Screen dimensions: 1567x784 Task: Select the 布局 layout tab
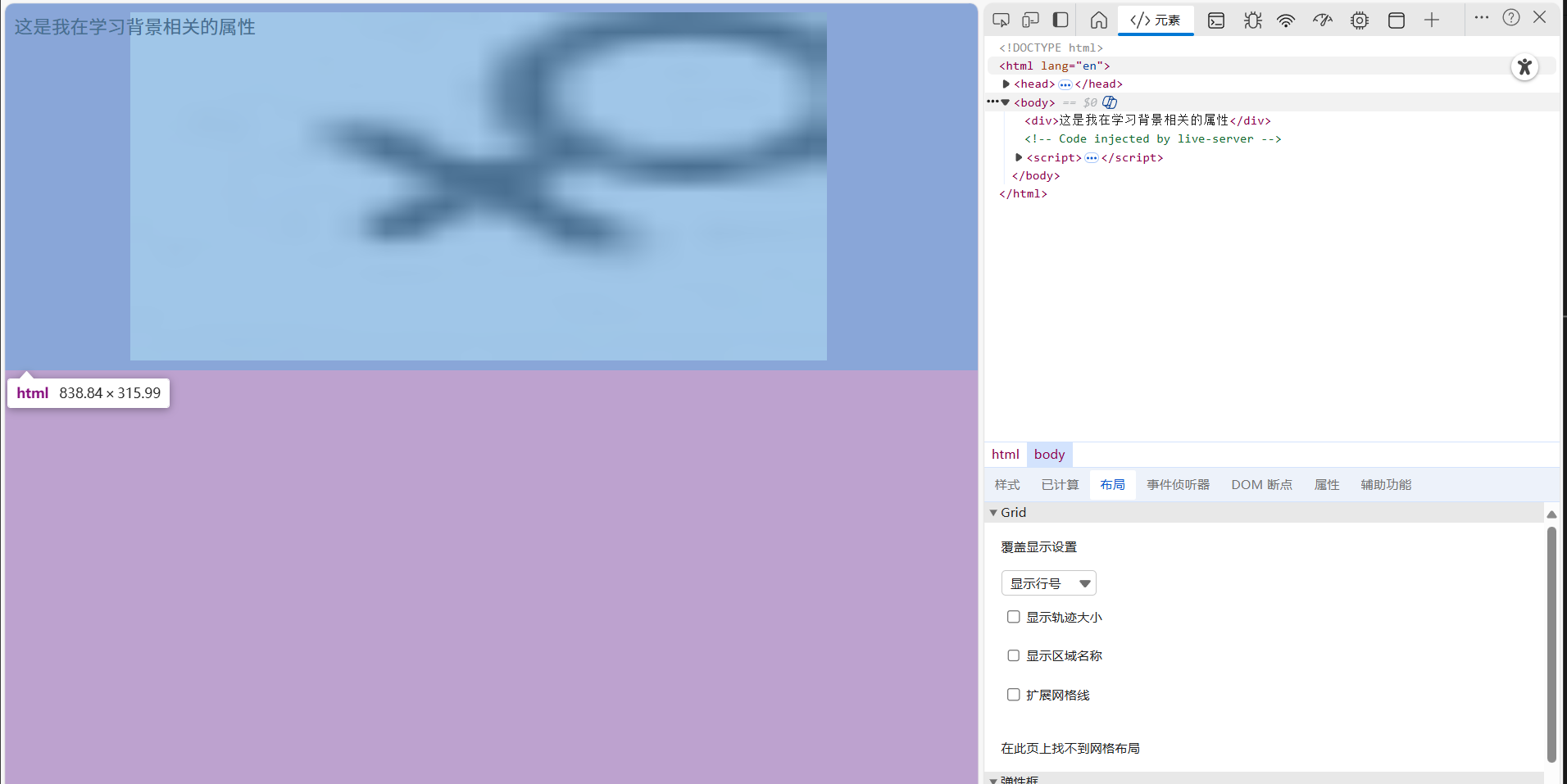click(1112, 485)
